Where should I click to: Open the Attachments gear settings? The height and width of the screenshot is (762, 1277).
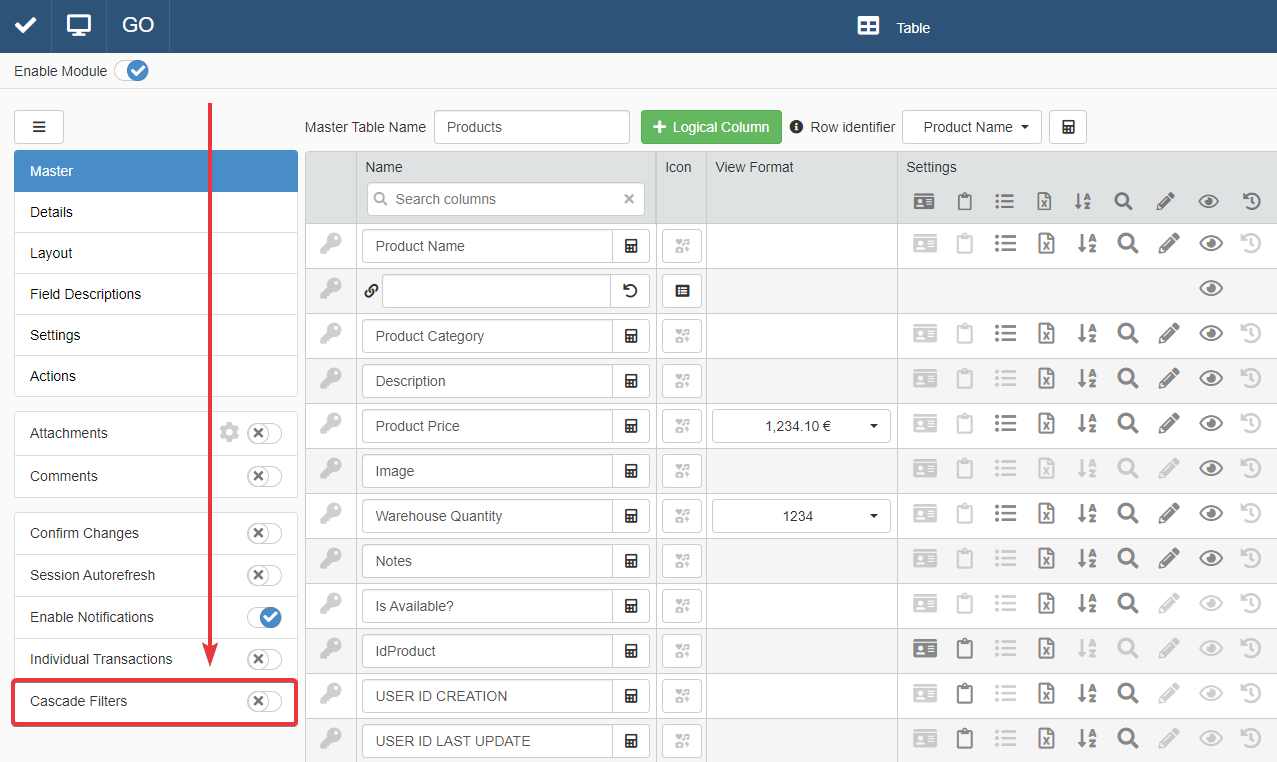point(230,433)
